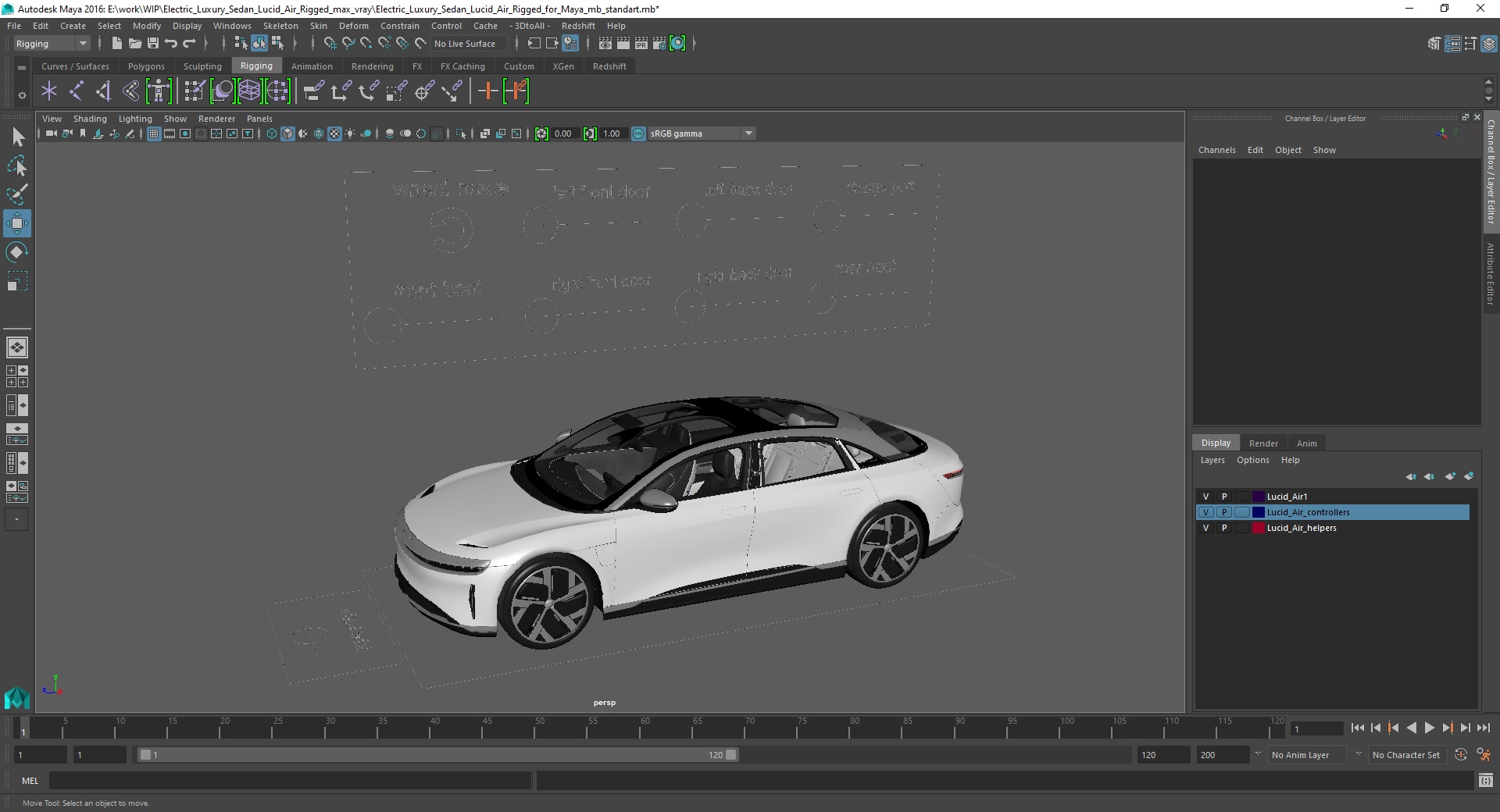Image resolution: width=1500 pixels, height=812 pixels.
Task: Click the Create Lattice shelf icon
Action: click(249, 91)
